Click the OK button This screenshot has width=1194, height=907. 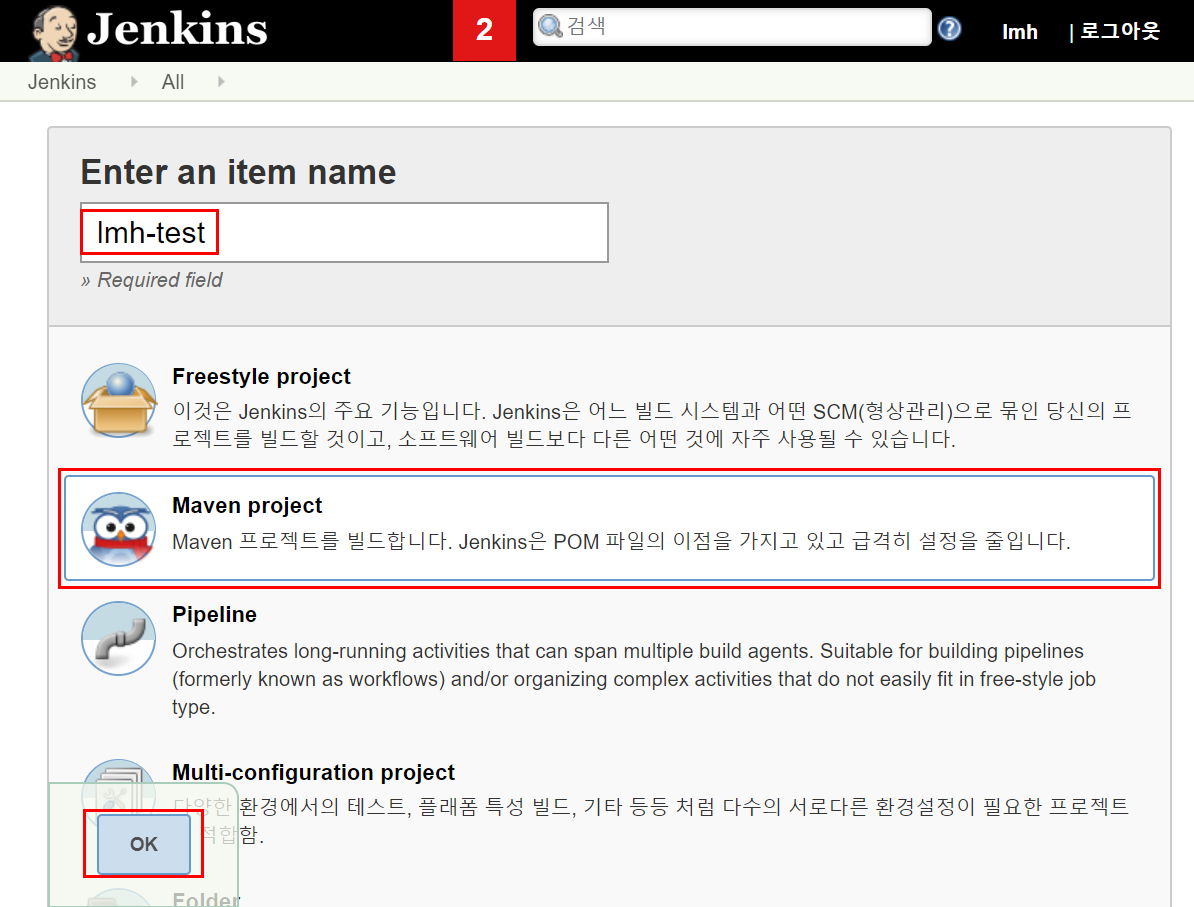[x=144, y=844]
